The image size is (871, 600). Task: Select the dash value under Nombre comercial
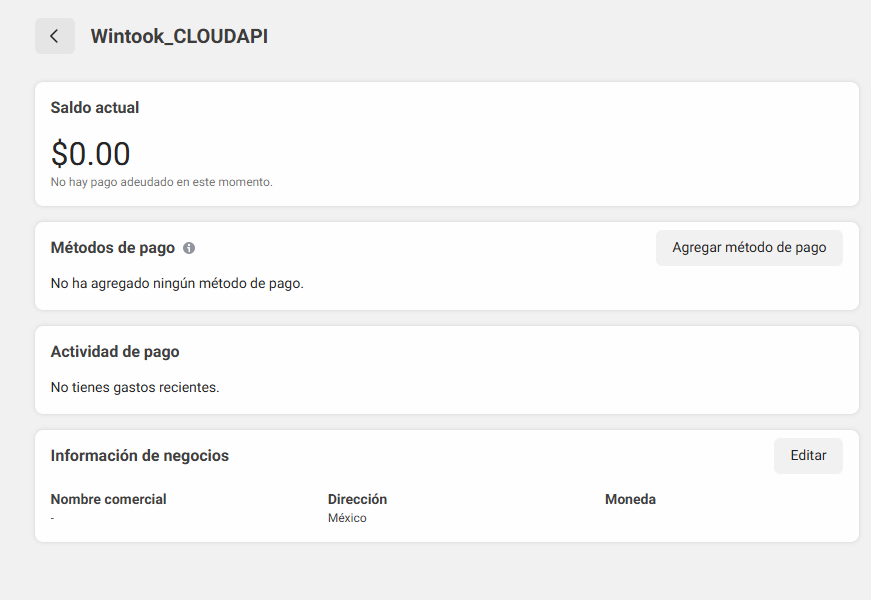click(53, 518)
